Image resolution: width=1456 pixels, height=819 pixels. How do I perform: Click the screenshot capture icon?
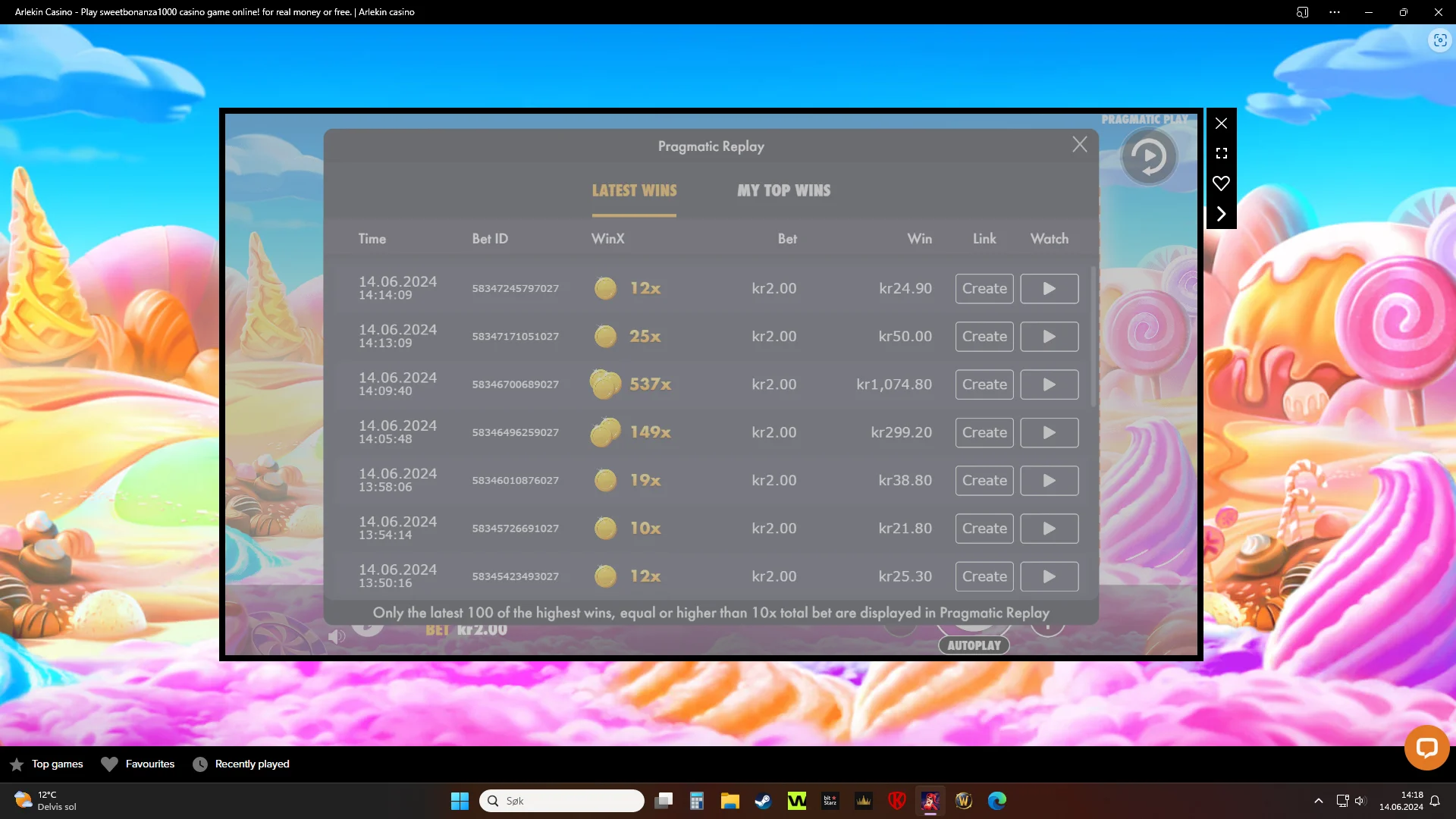pos(1440,40)
